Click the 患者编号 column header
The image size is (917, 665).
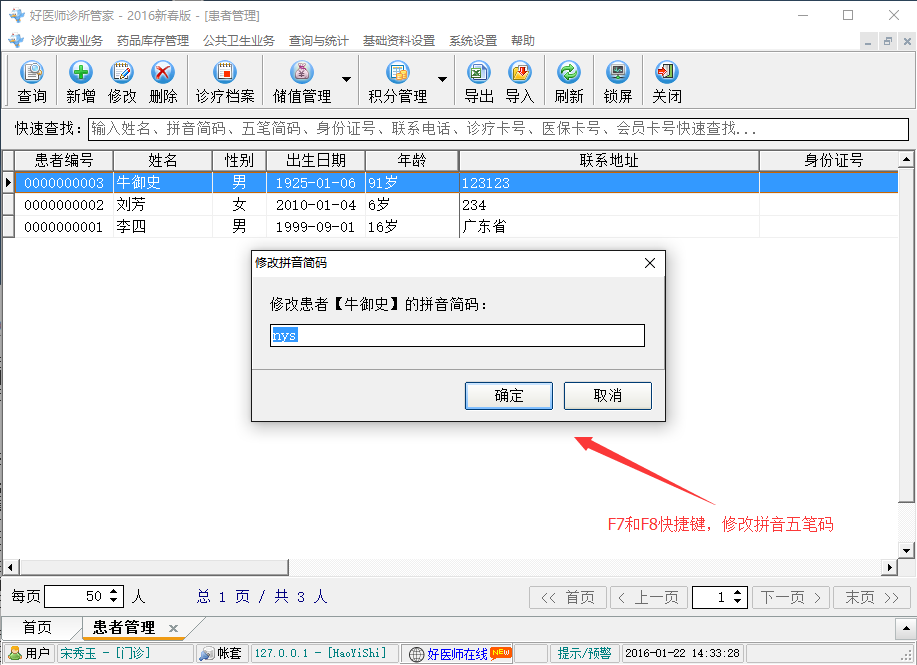pos(64,160)
